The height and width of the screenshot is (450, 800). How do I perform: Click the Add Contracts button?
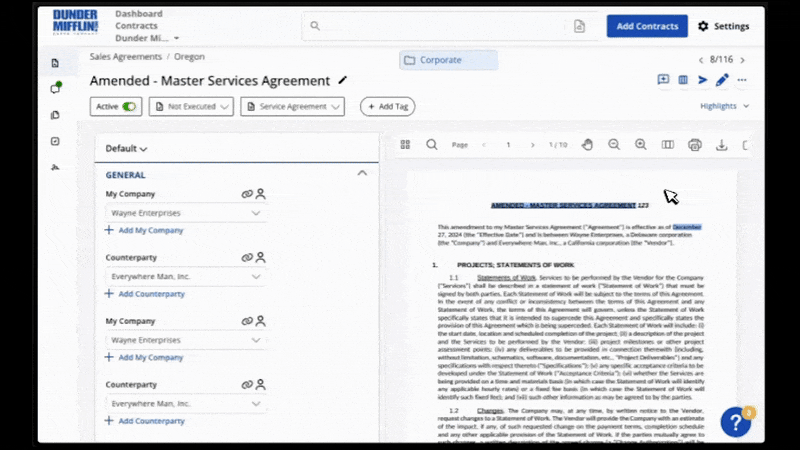(647, 26)
